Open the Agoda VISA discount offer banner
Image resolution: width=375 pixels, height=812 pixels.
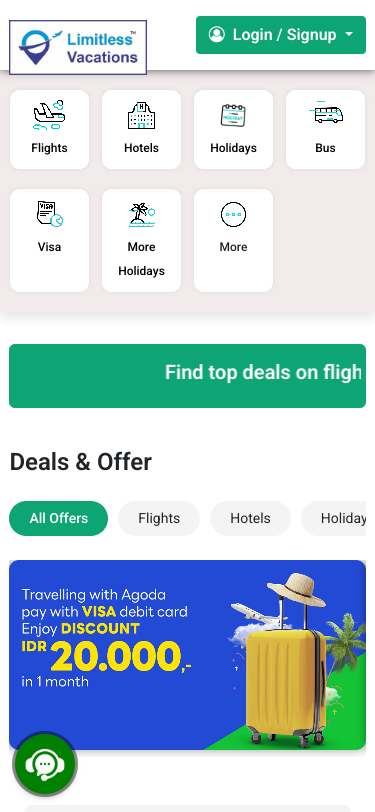click(x=188, y=655)
